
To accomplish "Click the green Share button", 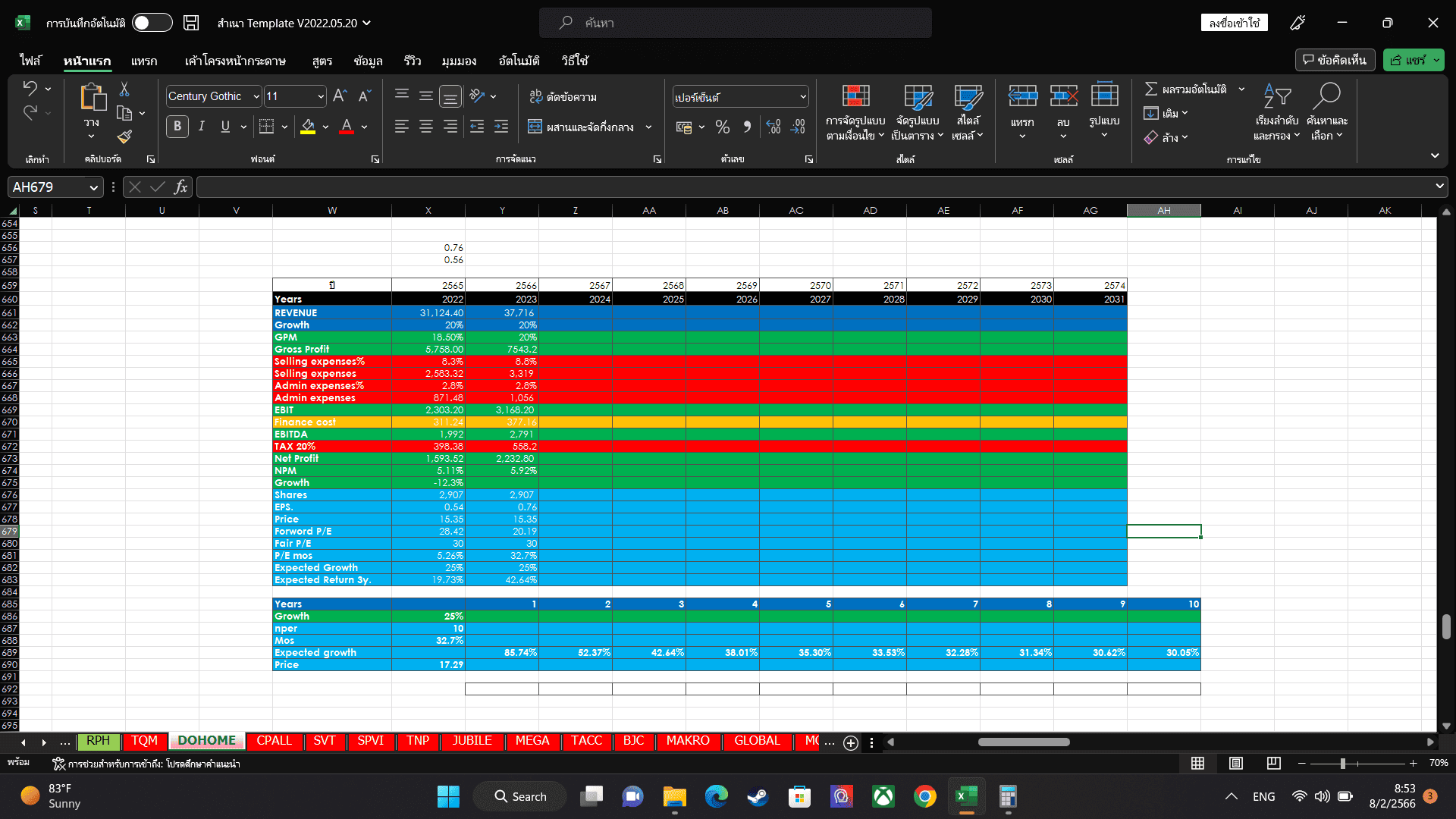I will tap(1407, 60).
